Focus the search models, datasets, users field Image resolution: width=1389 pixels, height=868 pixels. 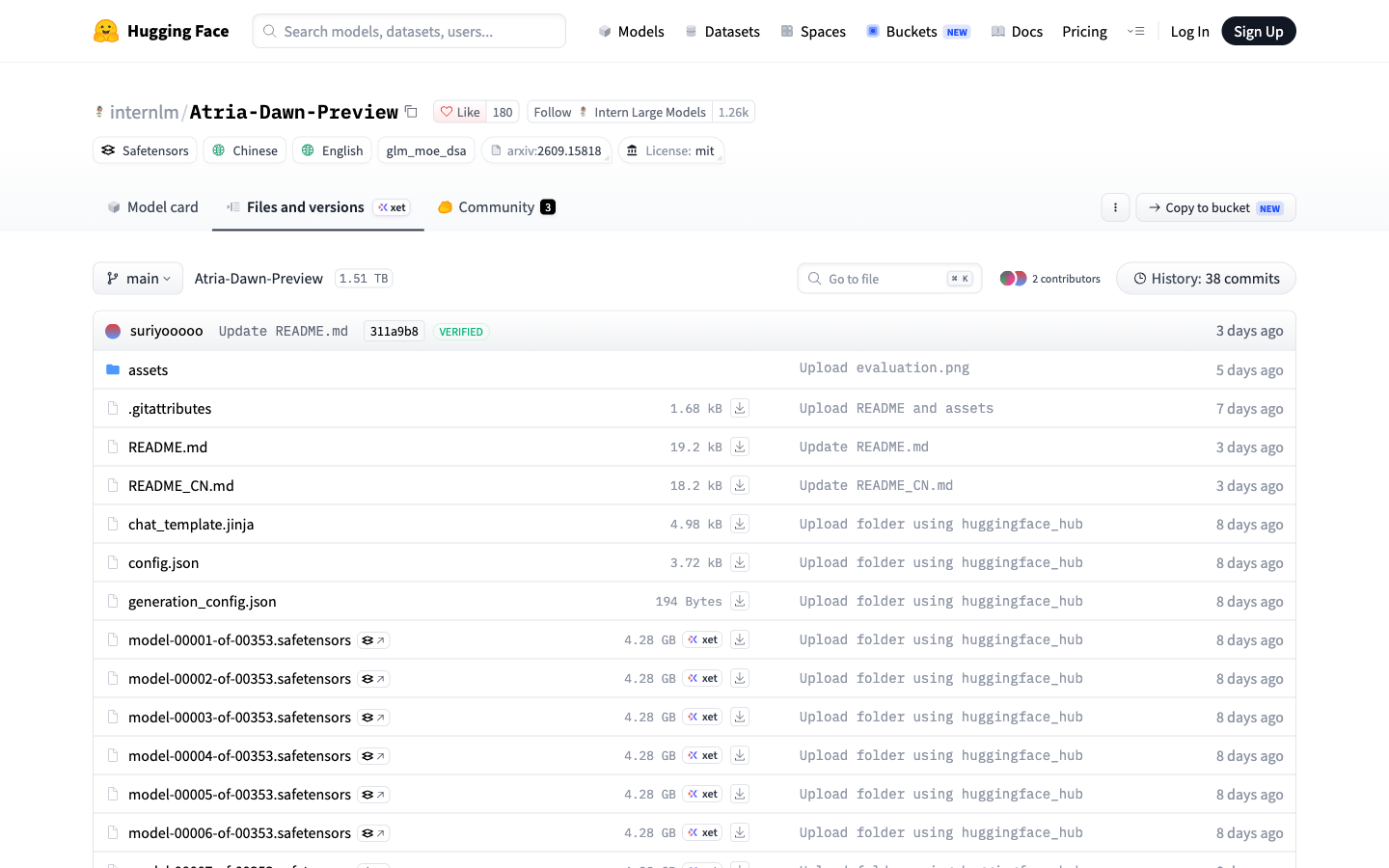(409, 31)
